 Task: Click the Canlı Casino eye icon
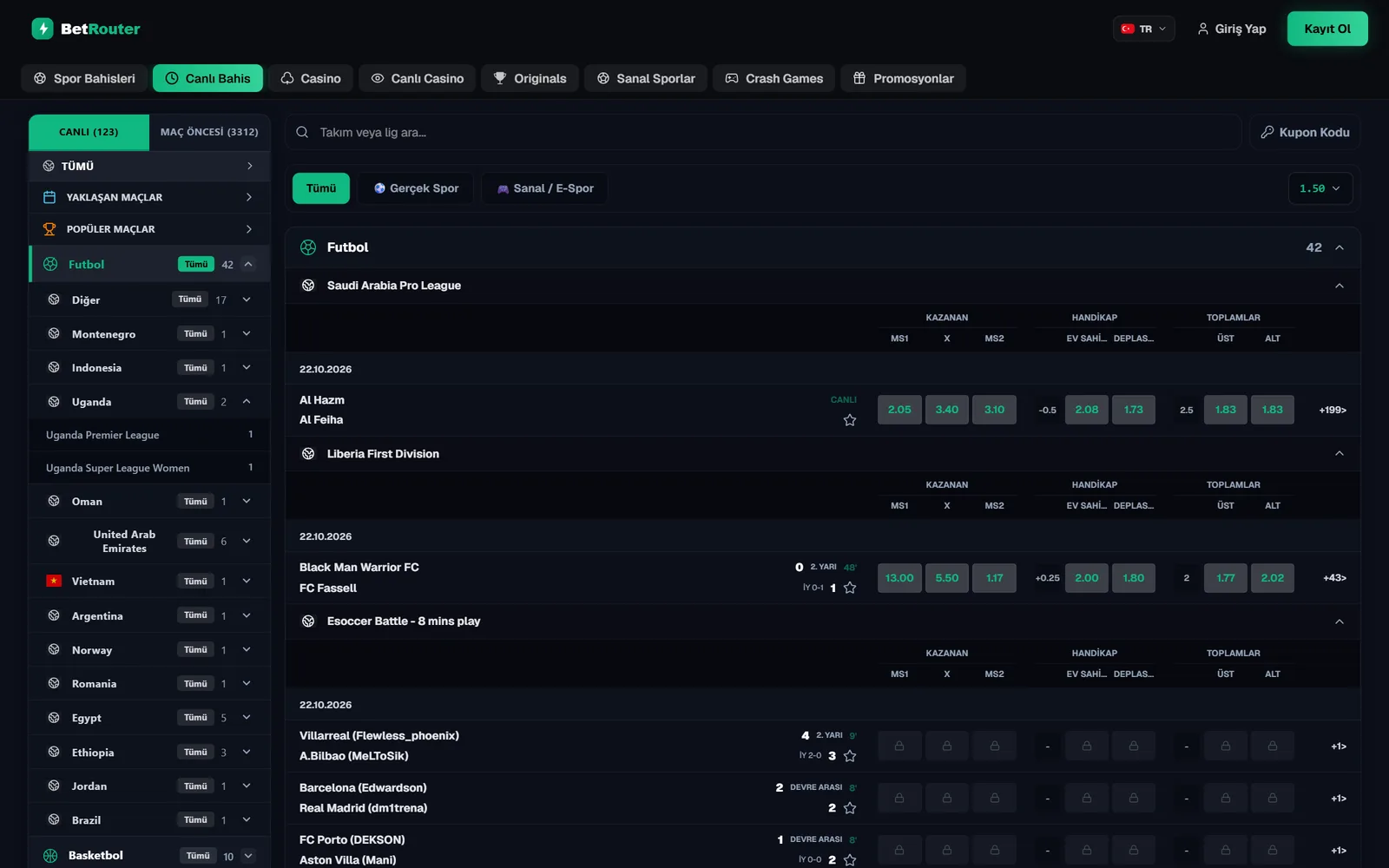(x=378, y=78)
